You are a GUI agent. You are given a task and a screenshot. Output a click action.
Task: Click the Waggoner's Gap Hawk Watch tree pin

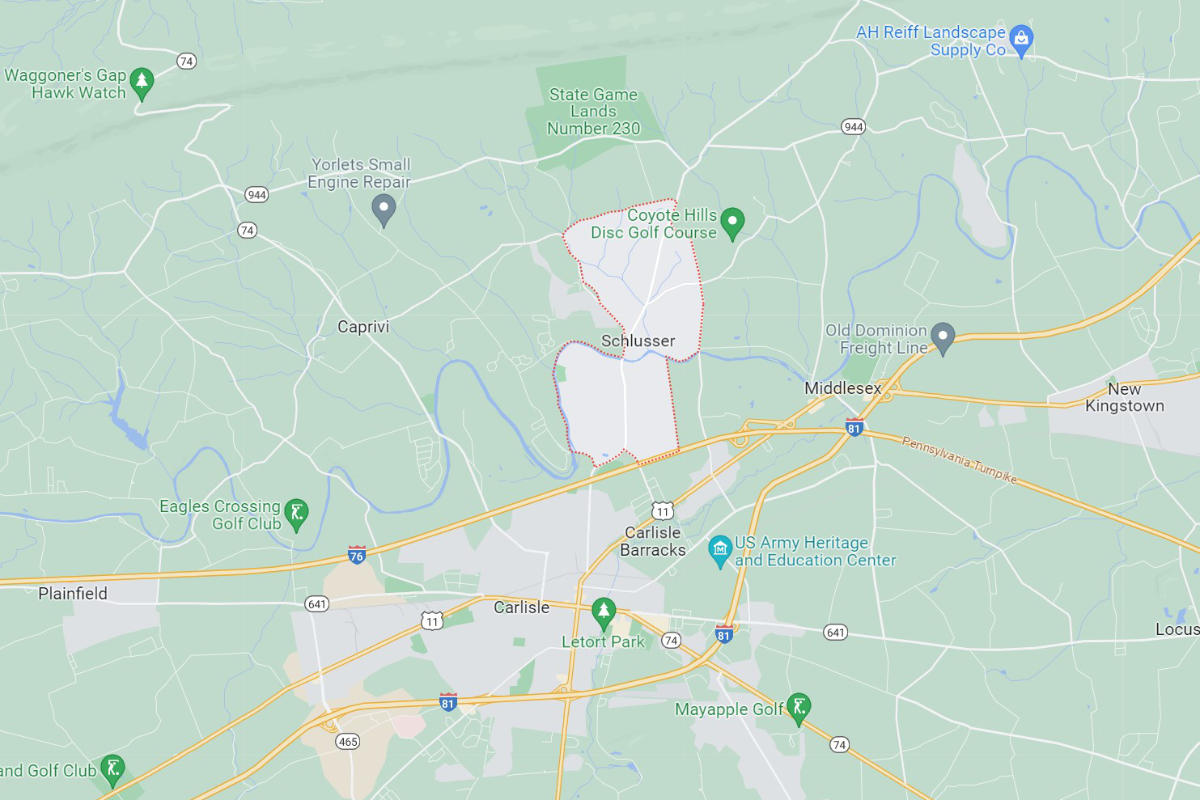click(x=142, y=83)
